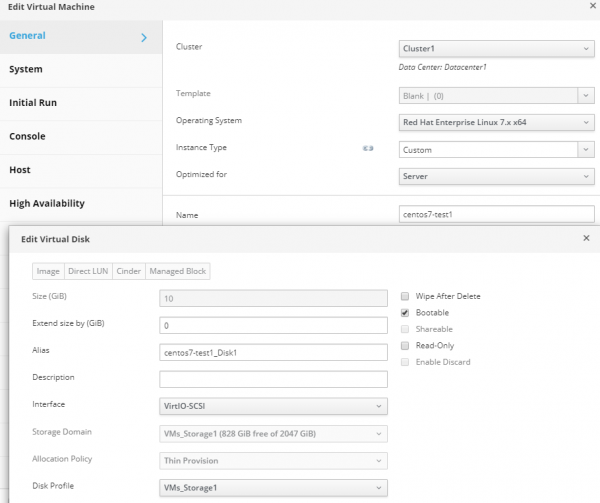Open the Disk Profile dropdown
600x503 pixels.
tap(272, 487)
